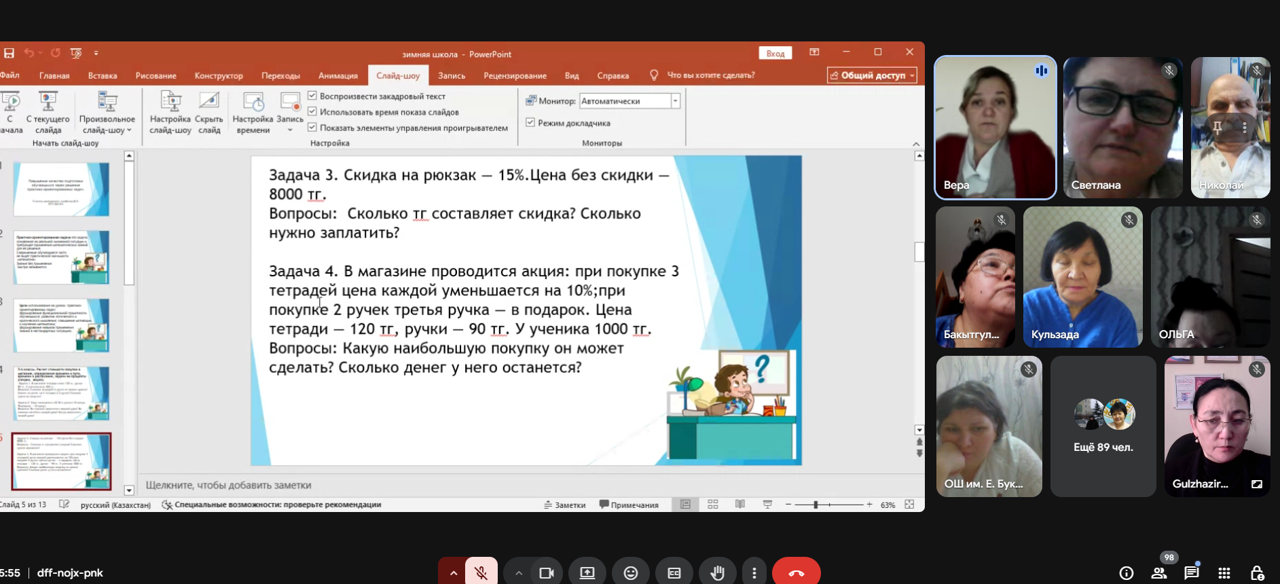Click the 'Общий доступ' share button
Viewport: 1280px width, 584px height.
tap(872, 75)
